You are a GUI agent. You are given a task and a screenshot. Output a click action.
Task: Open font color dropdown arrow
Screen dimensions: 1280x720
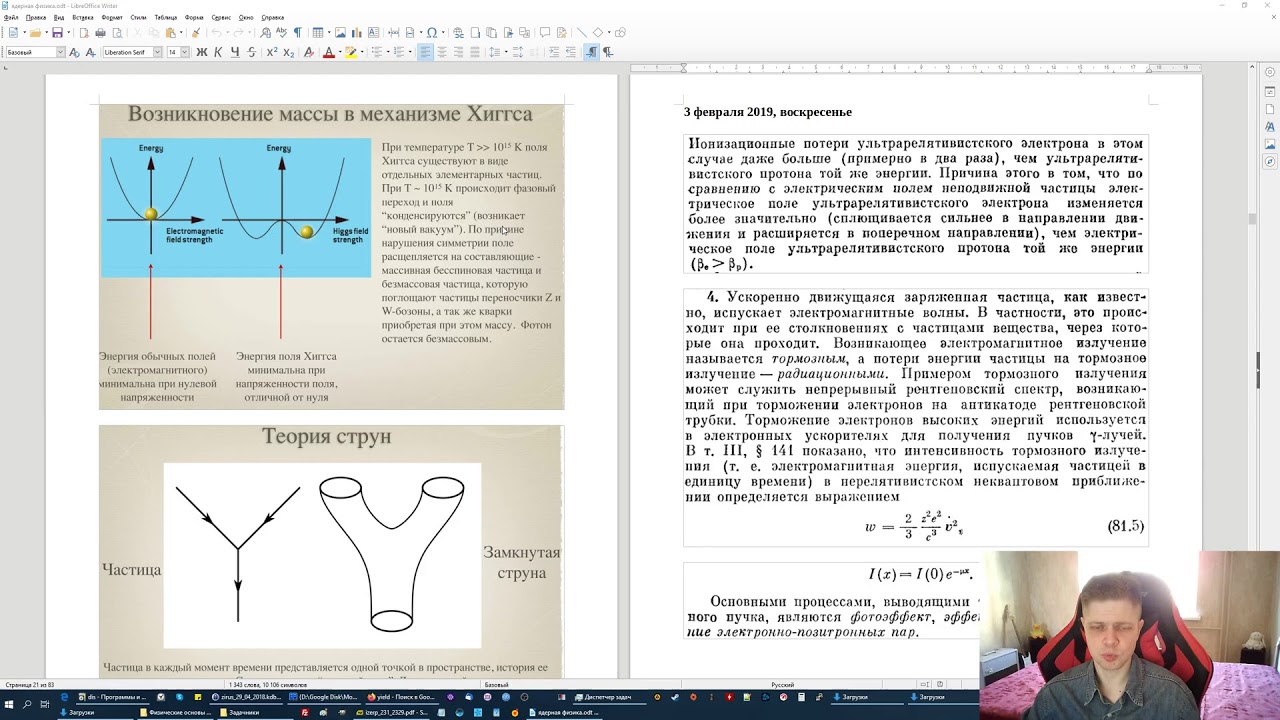(339, 52)
